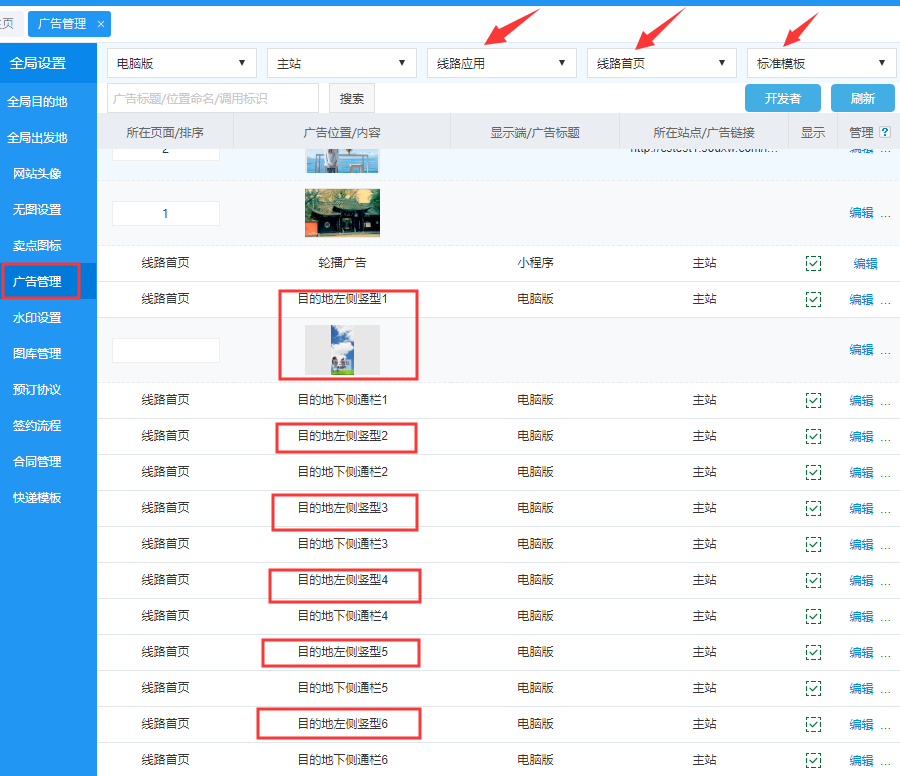Toggle display checkbox for 轮播广告 row
900x776 pixels.
(813, 263)
